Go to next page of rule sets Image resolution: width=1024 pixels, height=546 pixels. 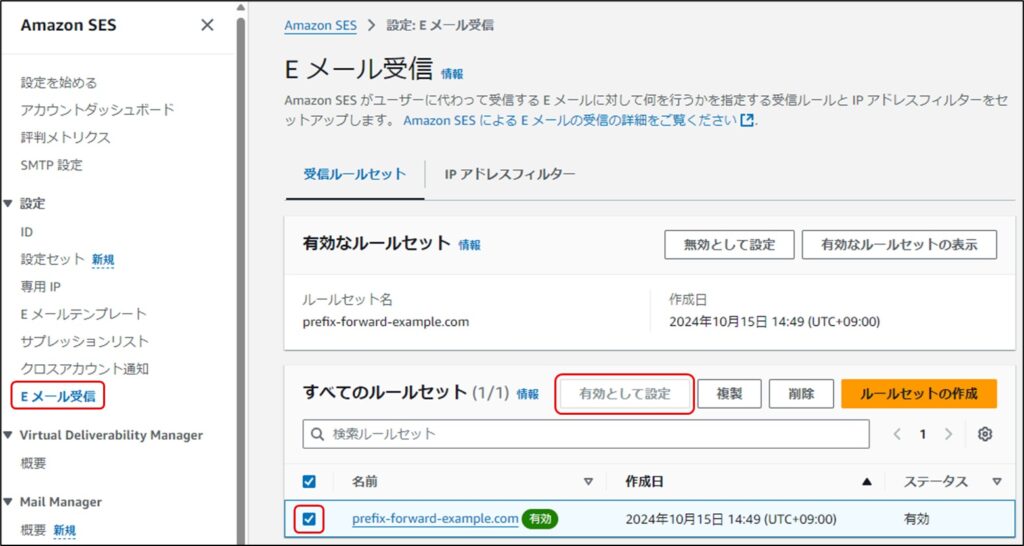coord(948,434)
